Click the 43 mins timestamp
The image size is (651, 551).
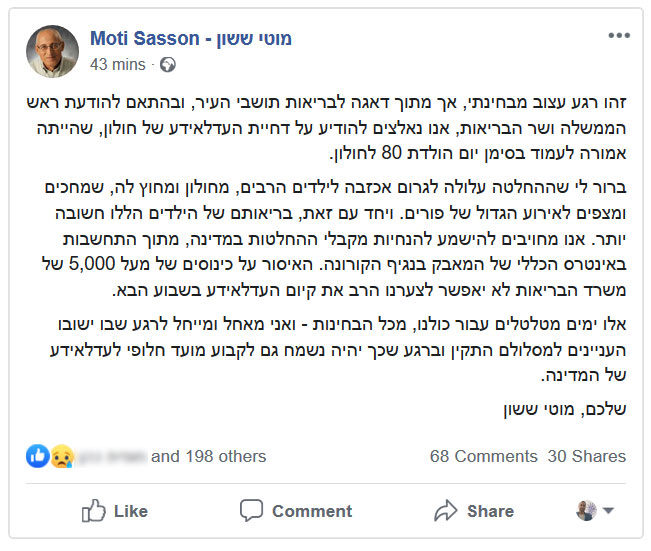click(118, 65)
